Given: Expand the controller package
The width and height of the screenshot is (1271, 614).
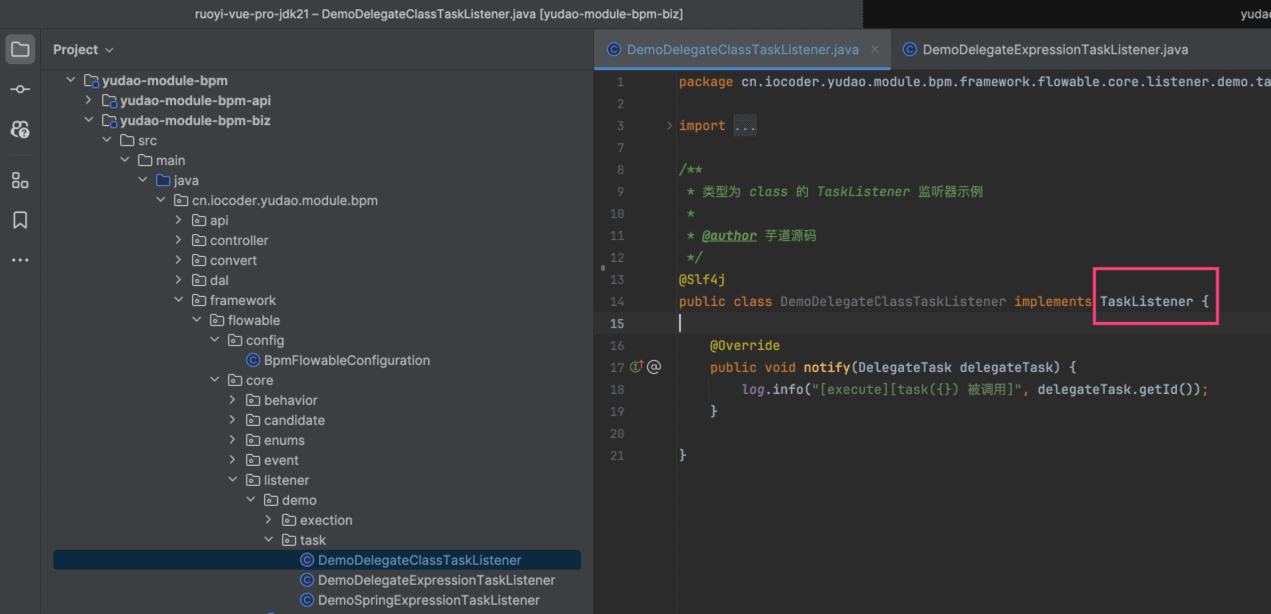Looking at the screenshot, I should pyautogui.click(x=179, y=241).
